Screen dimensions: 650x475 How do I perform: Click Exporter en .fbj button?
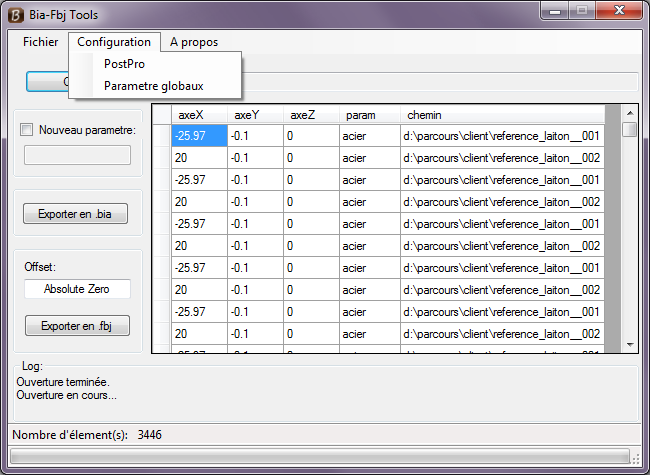point(77,326)
